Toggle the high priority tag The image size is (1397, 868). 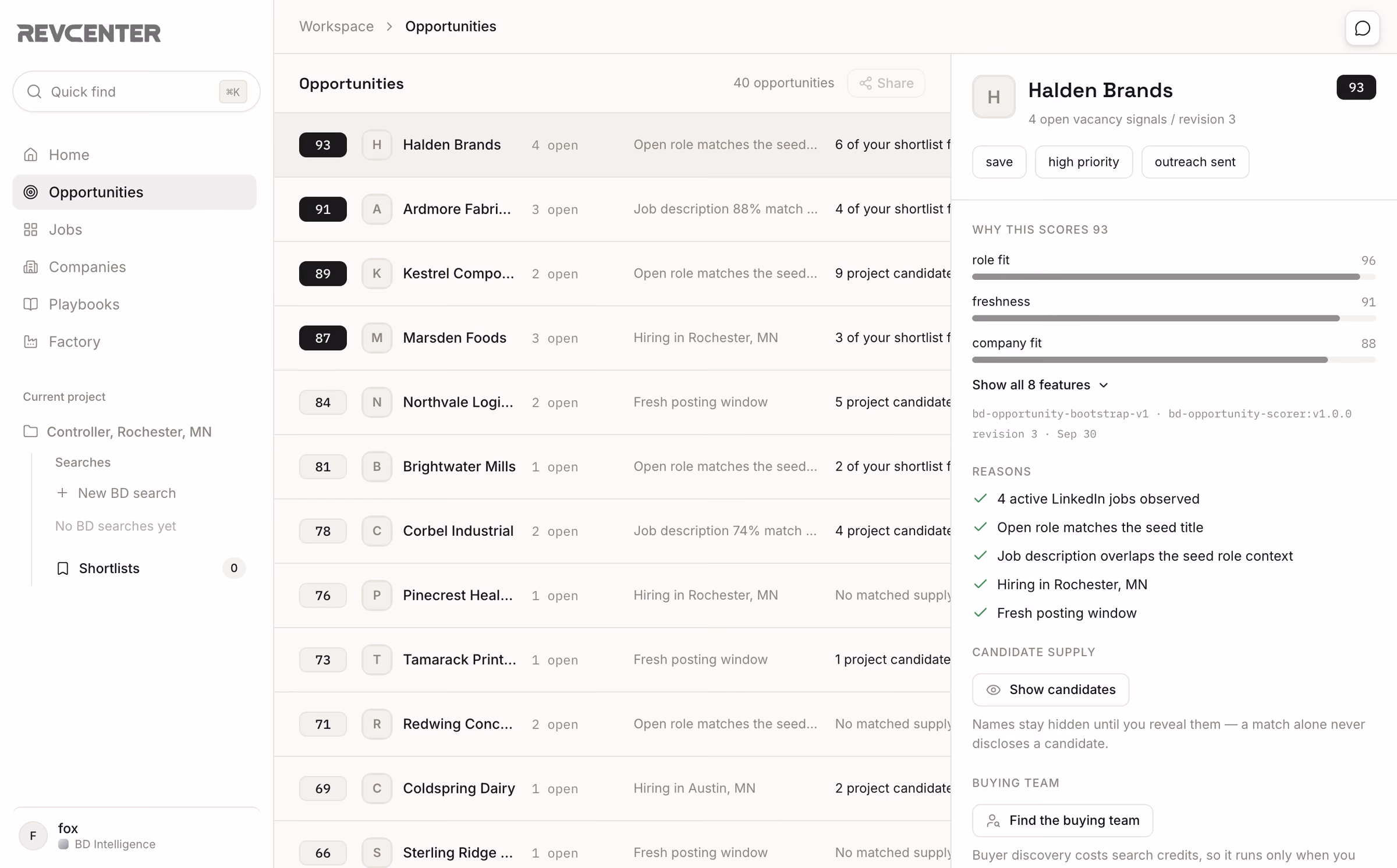1083,162
